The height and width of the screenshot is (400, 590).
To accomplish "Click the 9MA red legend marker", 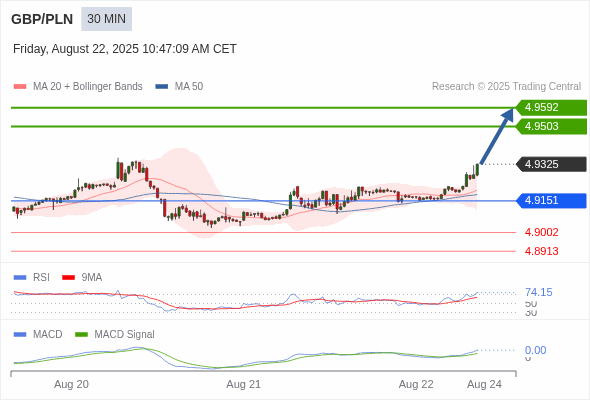I will (x=68, y=278).
